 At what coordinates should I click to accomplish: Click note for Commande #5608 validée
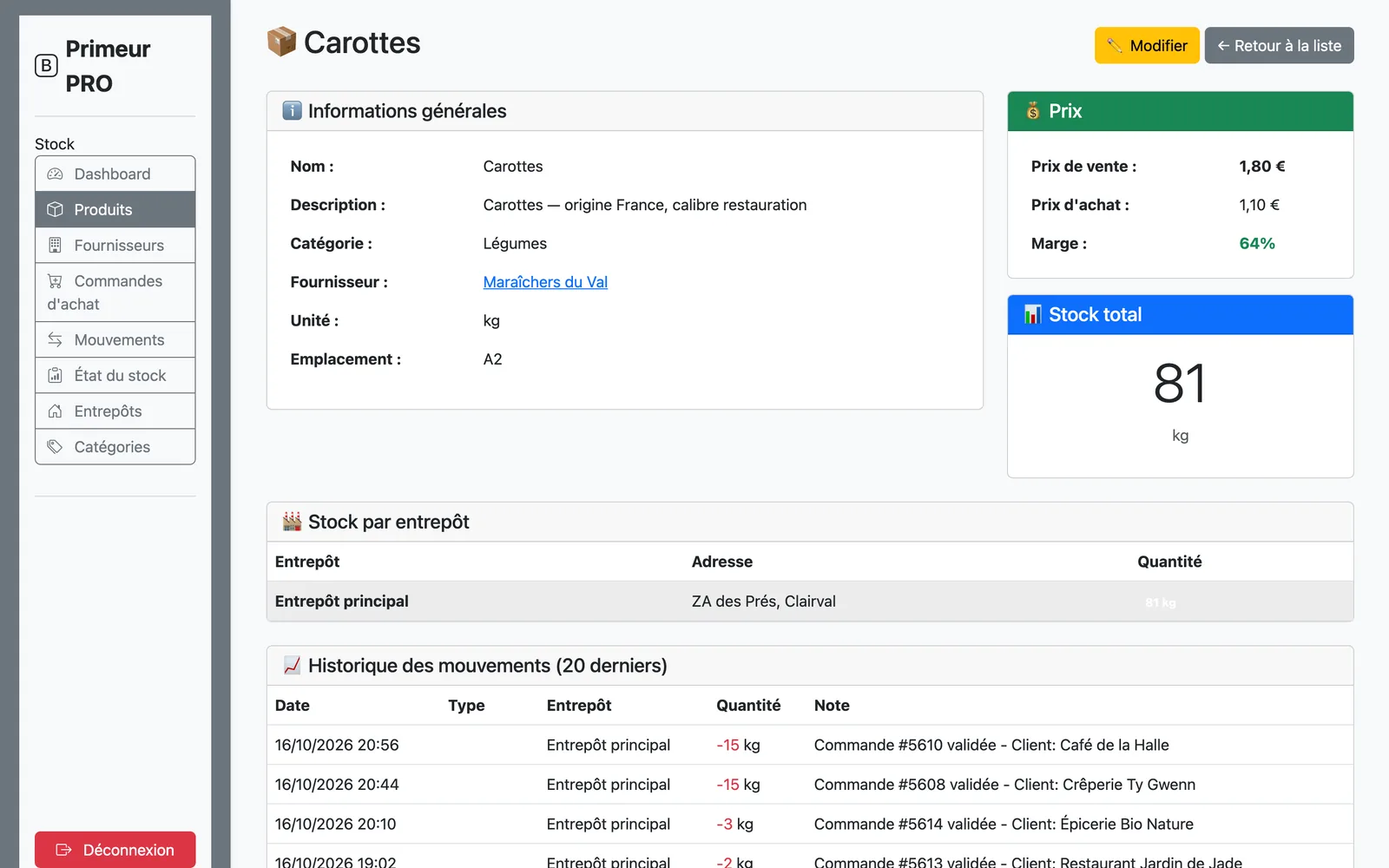coord(1004,784)
